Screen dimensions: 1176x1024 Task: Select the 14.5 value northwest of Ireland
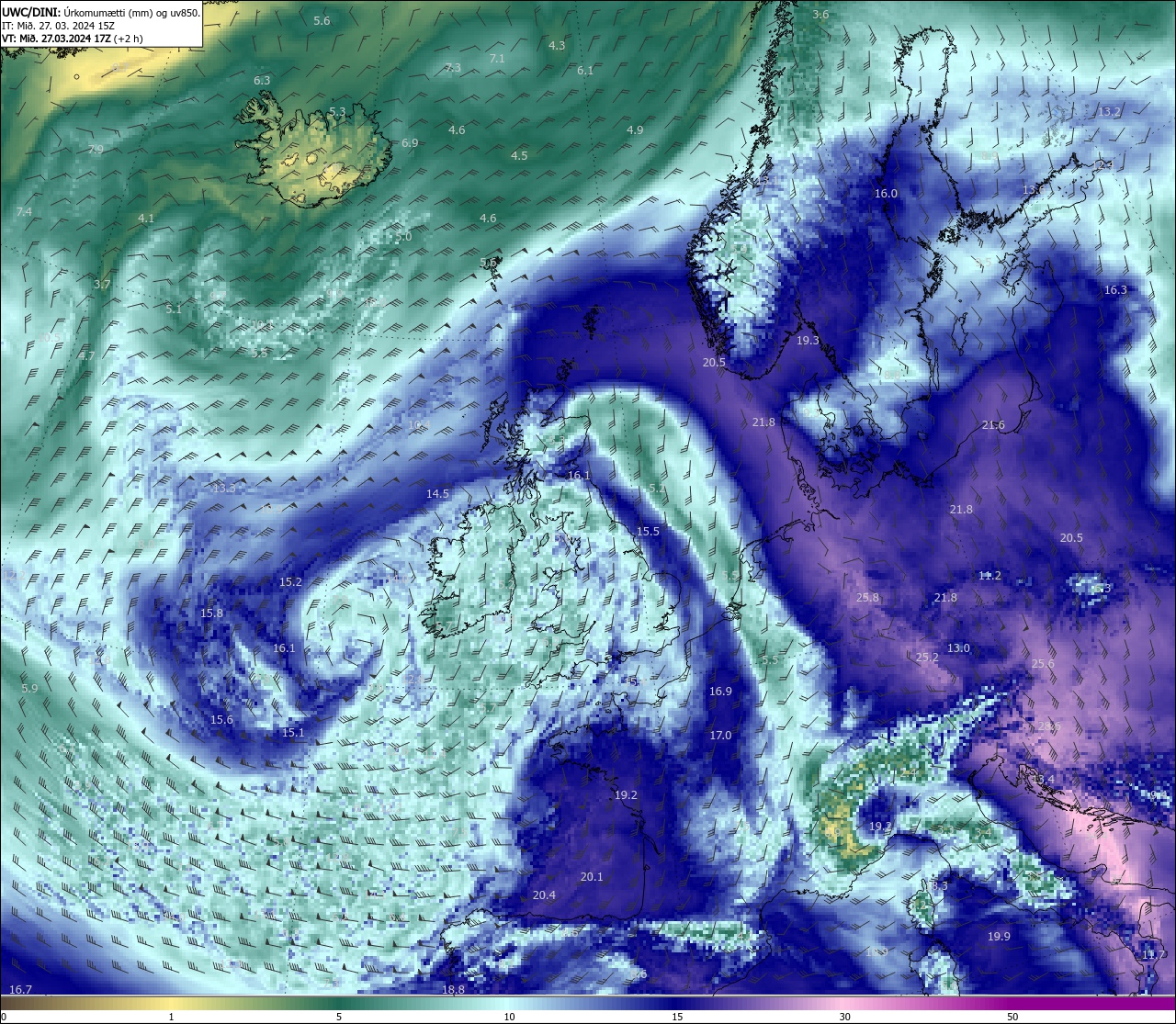(437, 493)
